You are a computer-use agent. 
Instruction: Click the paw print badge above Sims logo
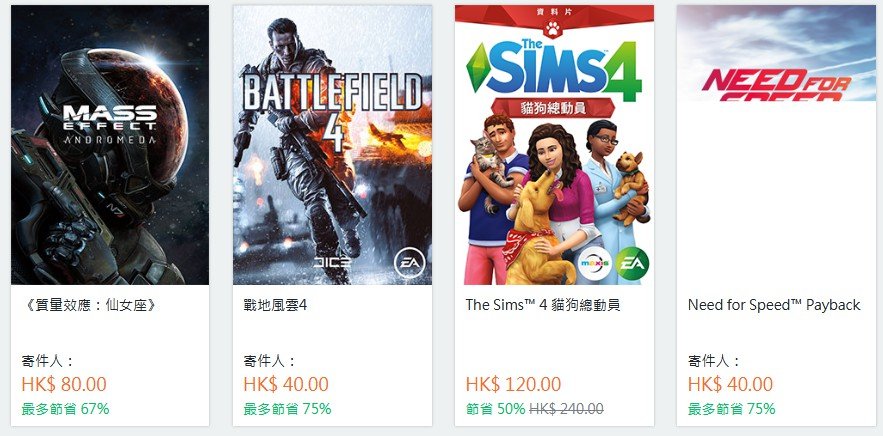click(x=554, y=28)
